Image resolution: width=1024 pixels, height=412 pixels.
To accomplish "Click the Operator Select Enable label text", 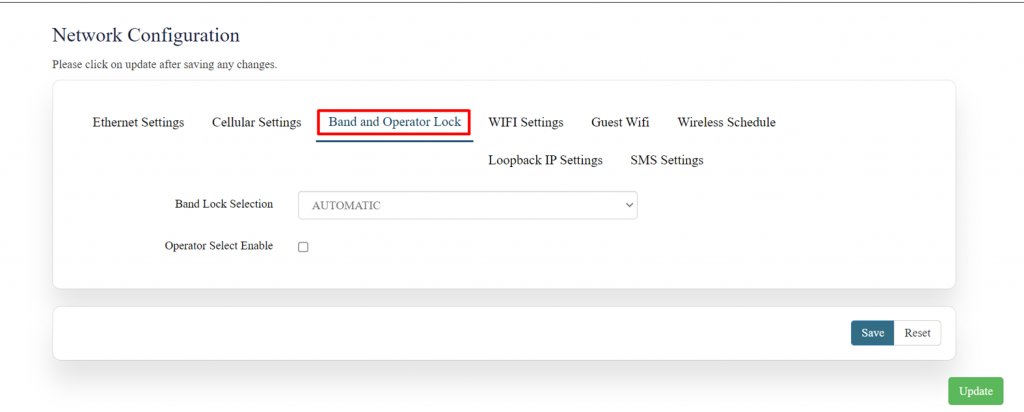I will (x=218, y=246).
